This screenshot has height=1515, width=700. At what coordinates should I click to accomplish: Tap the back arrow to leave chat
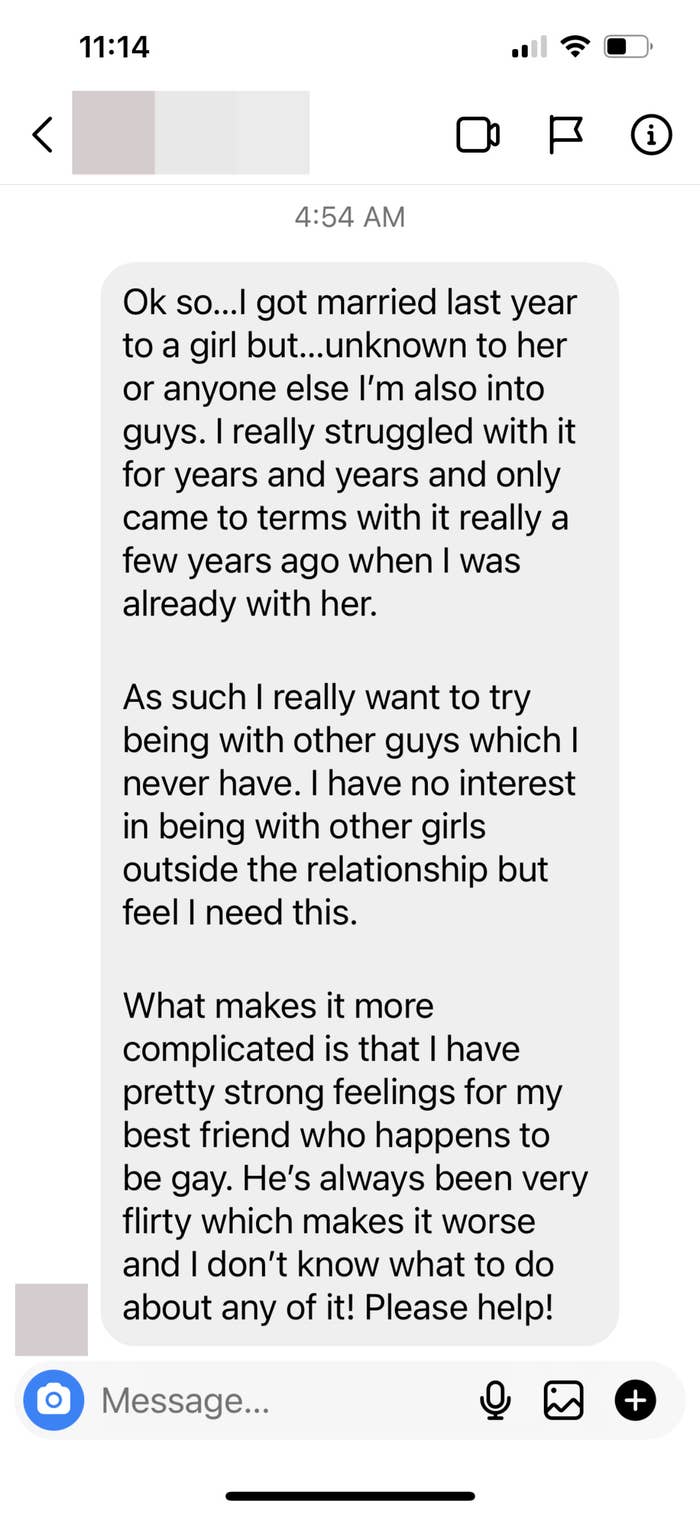tap(42, 134)
